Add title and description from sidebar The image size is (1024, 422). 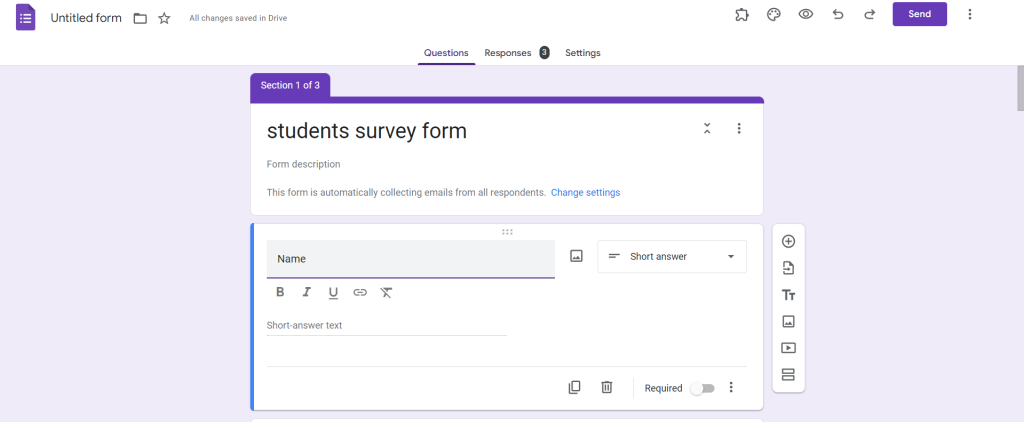pyautogui.click(x=788, y=295)
